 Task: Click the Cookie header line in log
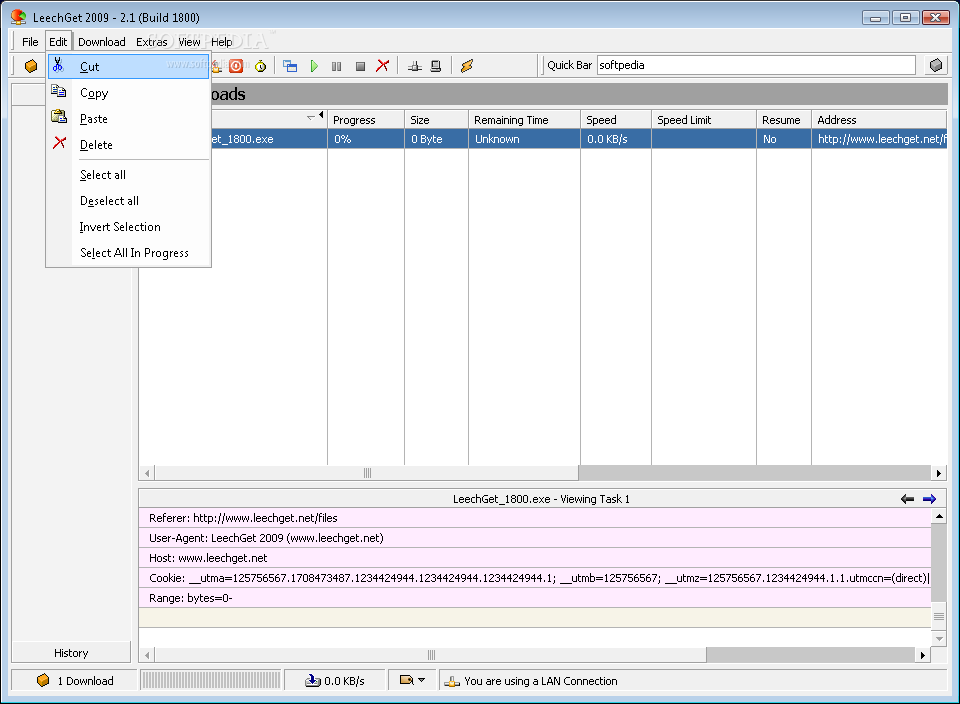click(535, 578)
